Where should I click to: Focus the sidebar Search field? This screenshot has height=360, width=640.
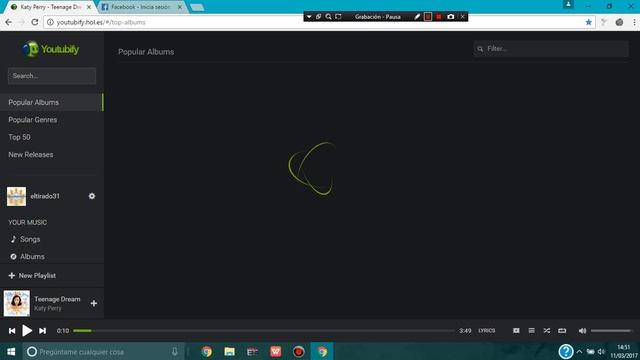[52, 76]
